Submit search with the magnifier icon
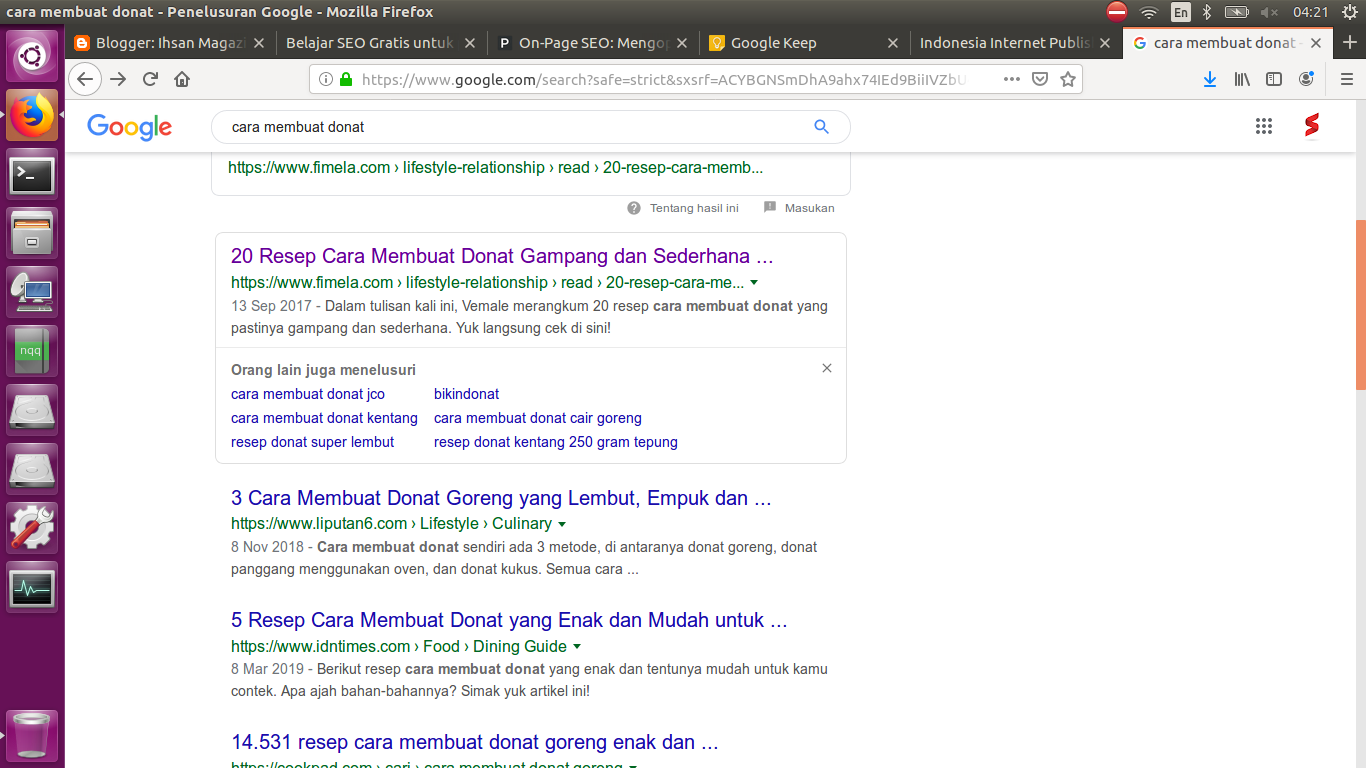 pos(821,127)
